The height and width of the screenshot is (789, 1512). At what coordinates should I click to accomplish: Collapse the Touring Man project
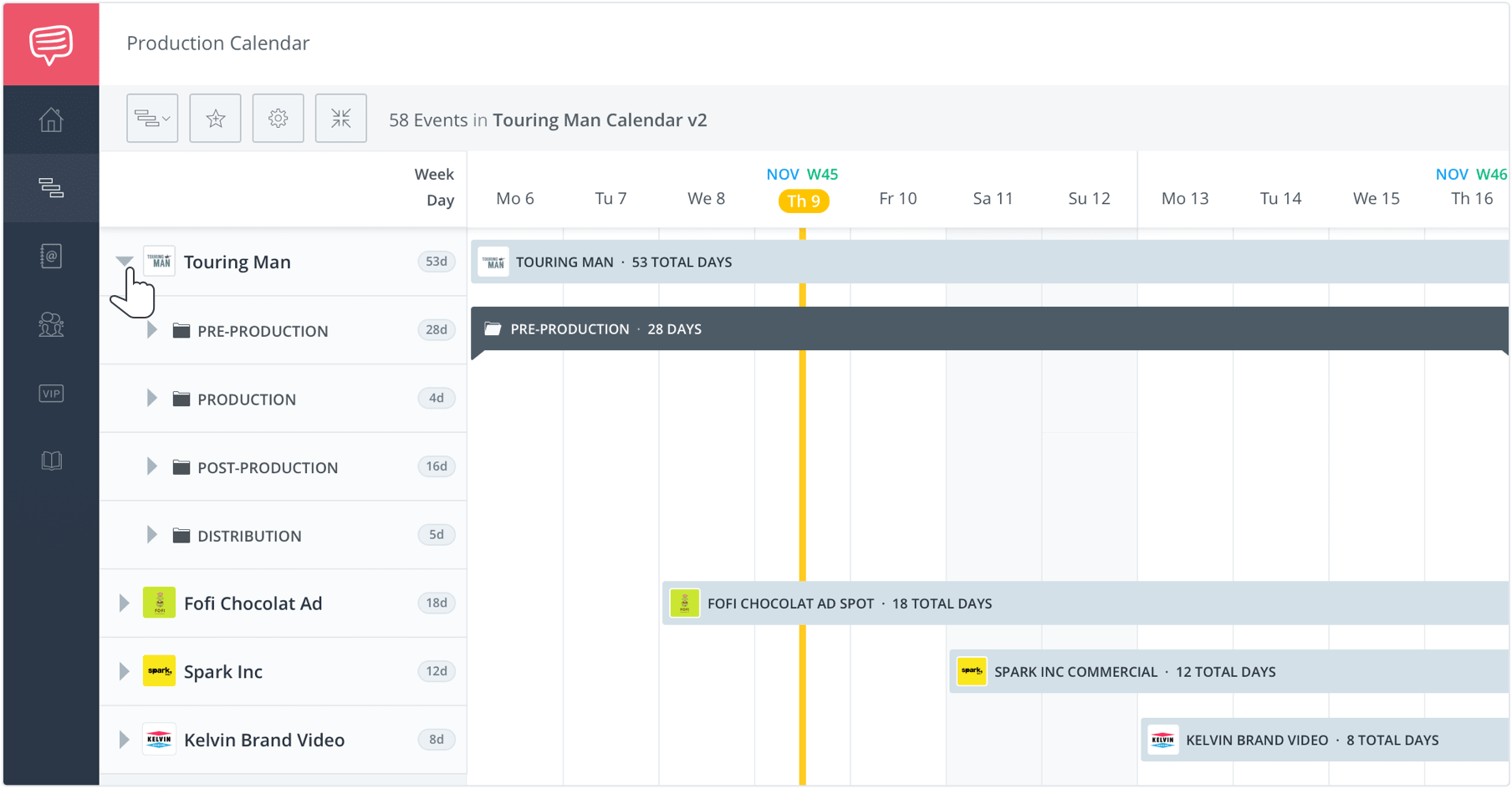tap(125, 262)
